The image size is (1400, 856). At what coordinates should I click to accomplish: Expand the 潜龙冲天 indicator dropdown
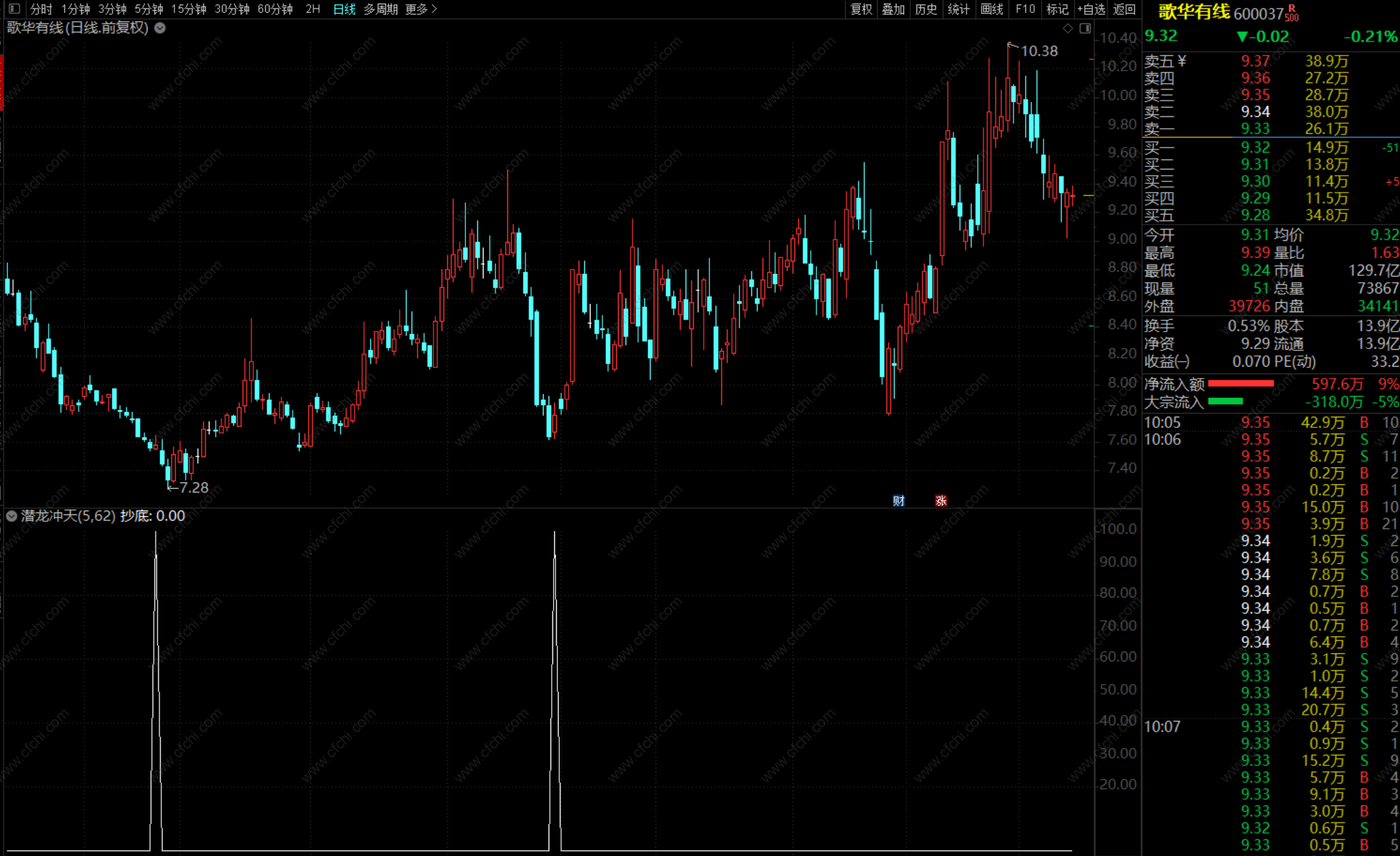(x=11, y=516)
